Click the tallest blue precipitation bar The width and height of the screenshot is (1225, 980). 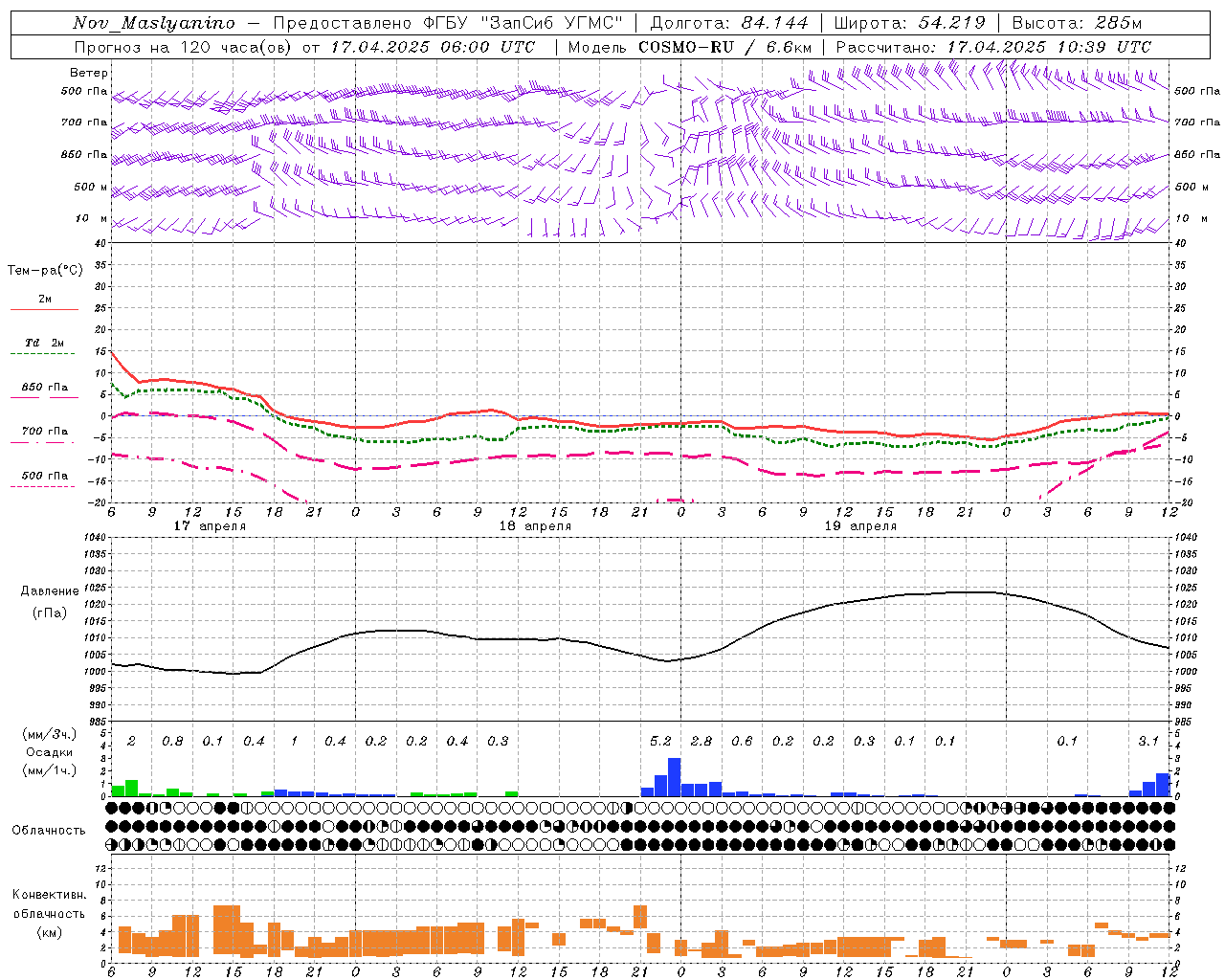675,777
